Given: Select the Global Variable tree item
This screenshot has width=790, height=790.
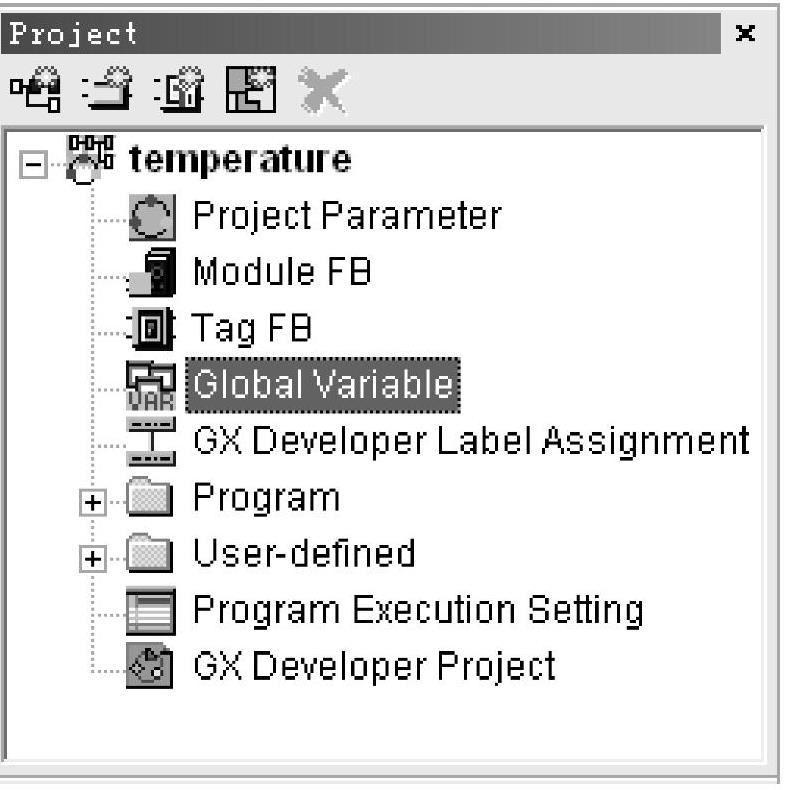Looking at the screenshot, I should click(323, 385).
